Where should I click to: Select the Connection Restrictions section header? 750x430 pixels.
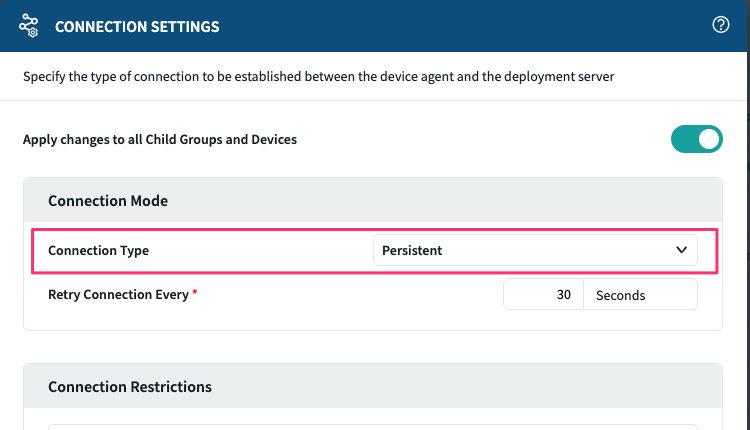[130, 387]
